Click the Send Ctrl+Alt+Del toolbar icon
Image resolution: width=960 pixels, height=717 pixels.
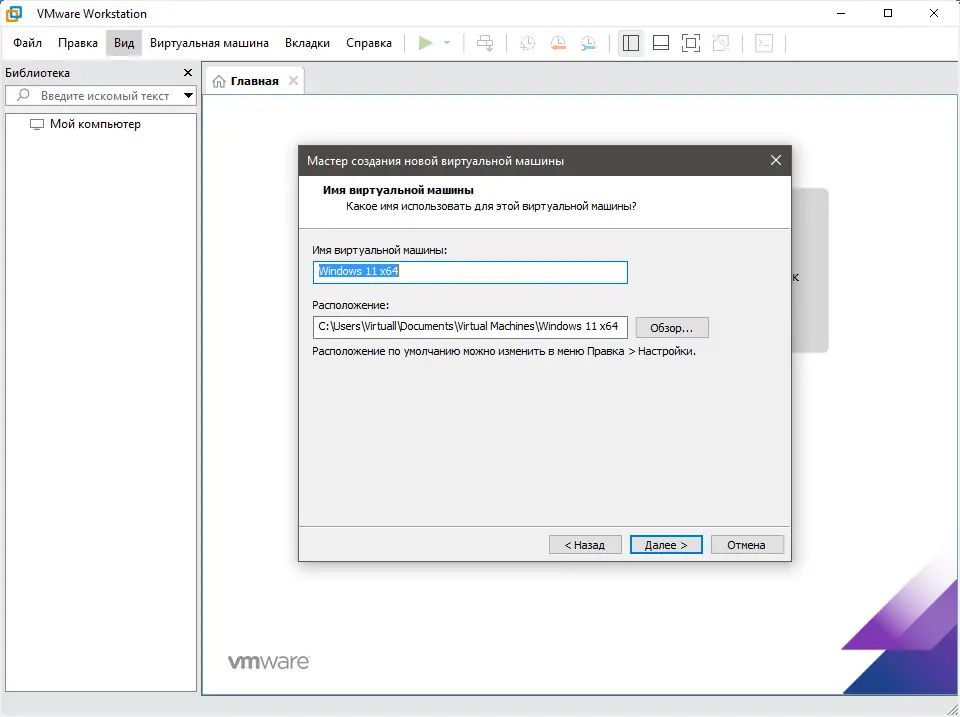tap(485, 43)
